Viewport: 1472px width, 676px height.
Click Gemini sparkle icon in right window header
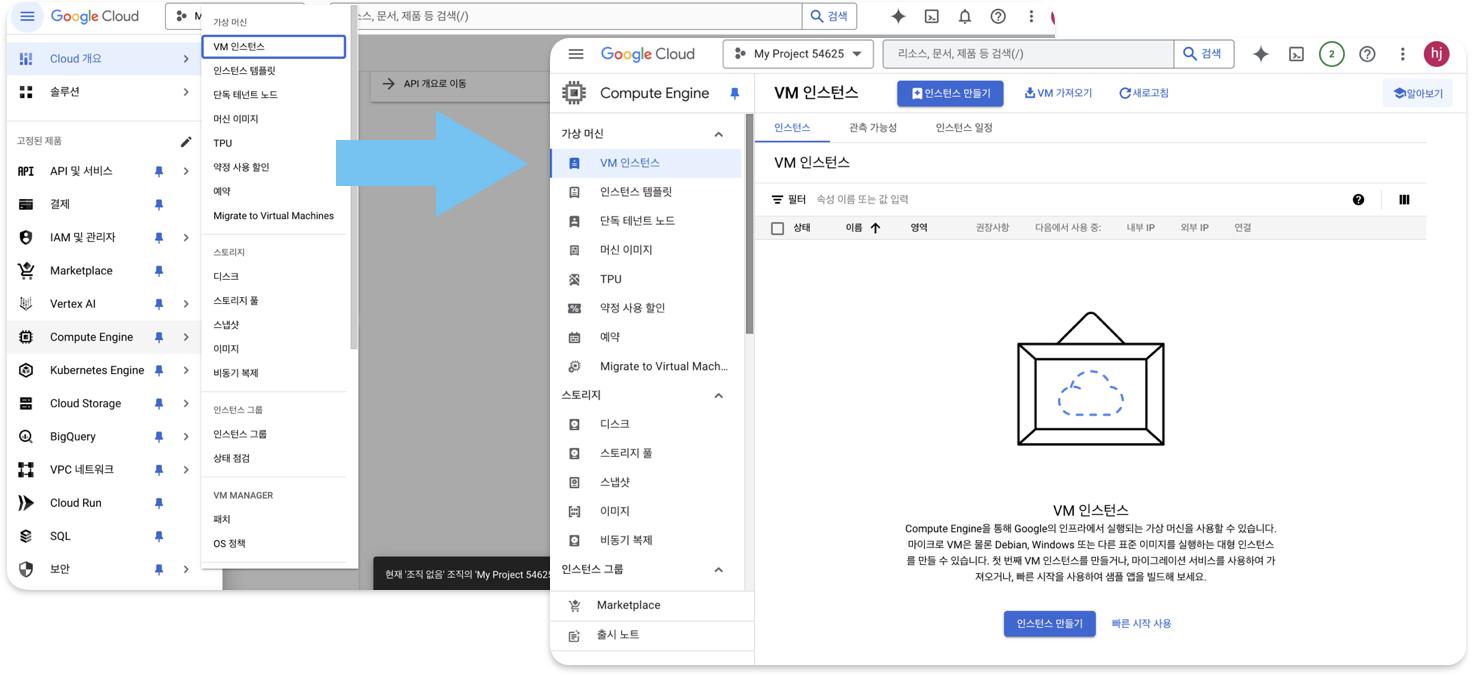click(x=1261, y=54)
